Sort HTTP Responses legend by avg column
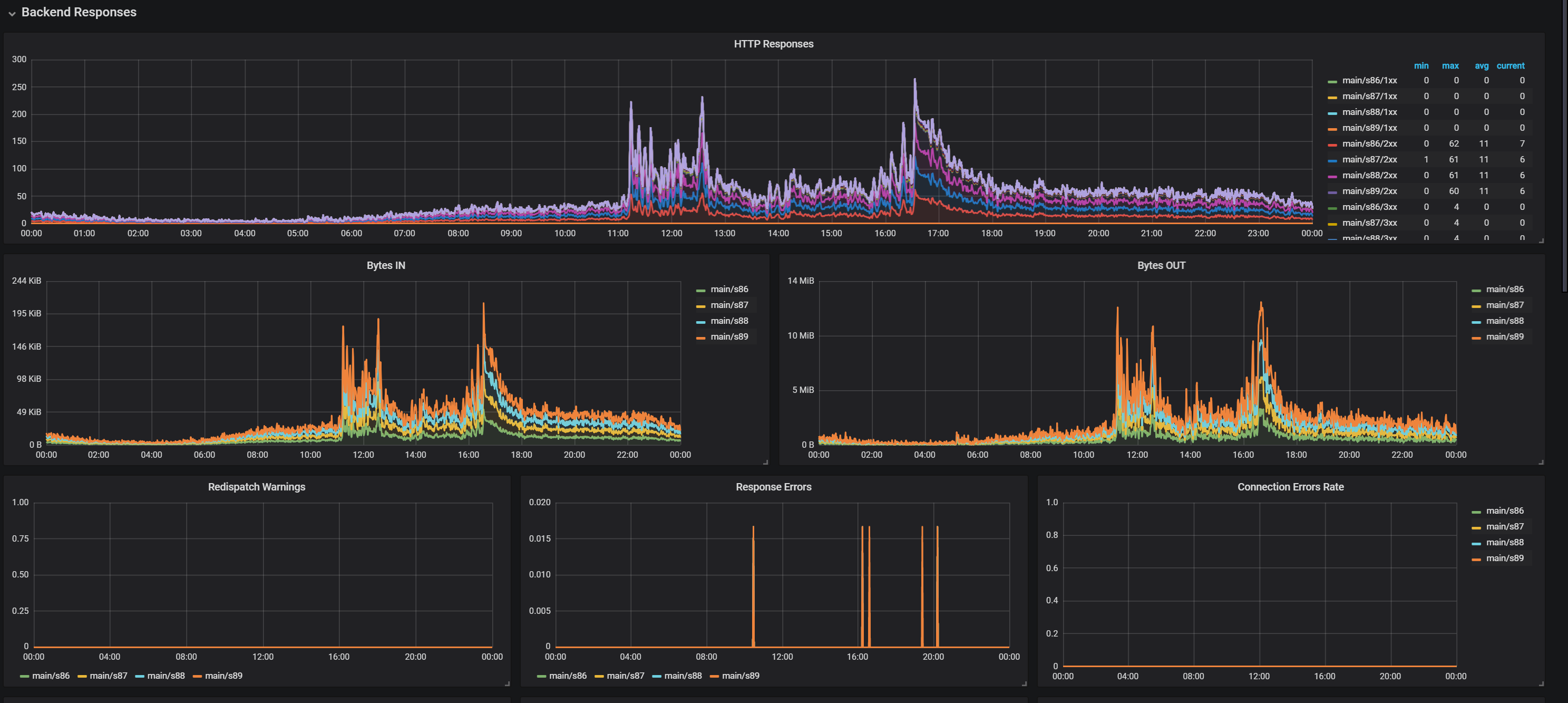The image size is (1568, 703). tap(1481, 66)
